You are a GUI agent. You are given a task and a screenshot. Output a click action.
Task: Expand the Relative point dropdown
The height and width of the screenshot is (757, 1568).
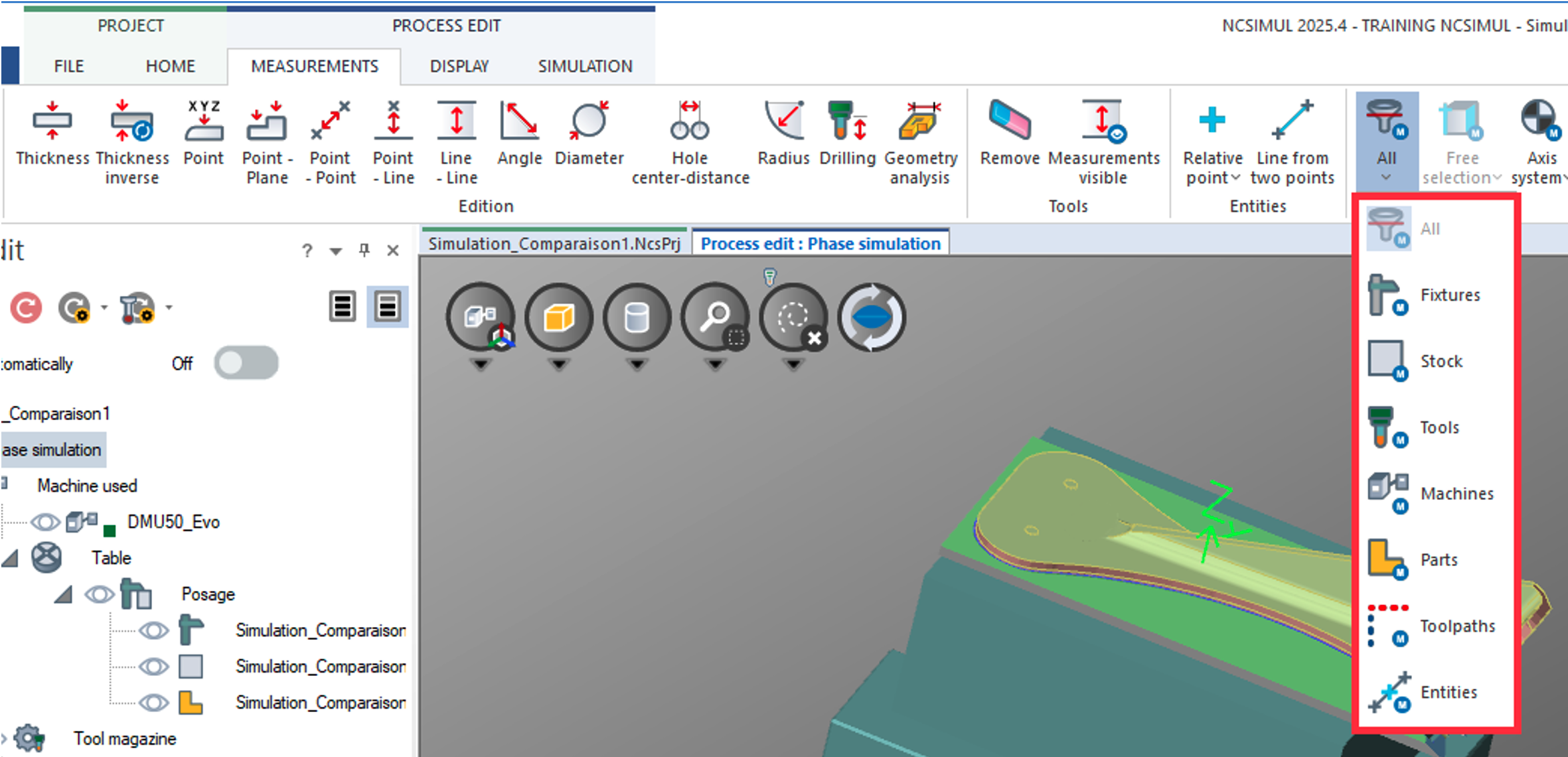pyautogui.click(x=1235, y=178)
